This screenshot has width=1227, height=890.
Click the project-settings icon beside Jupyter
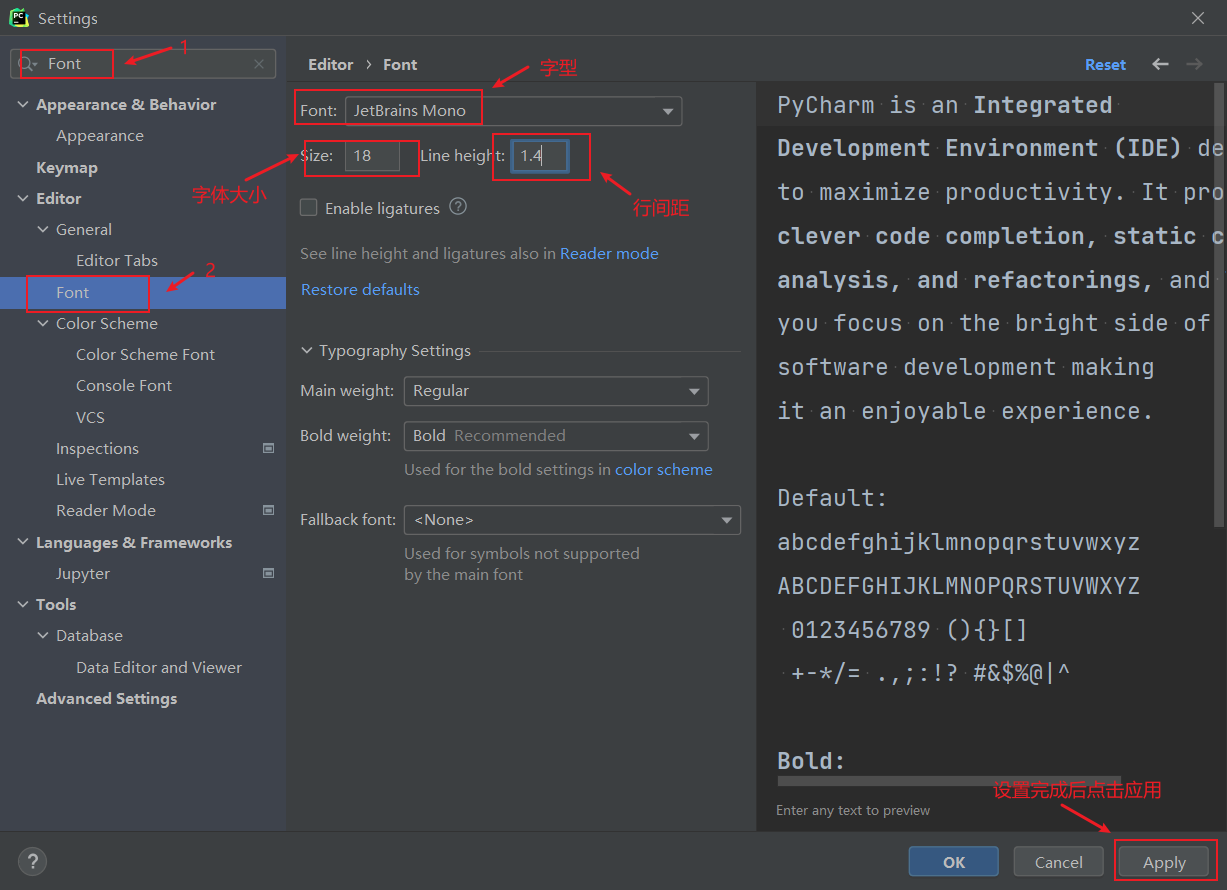click(x=268, y=573)
